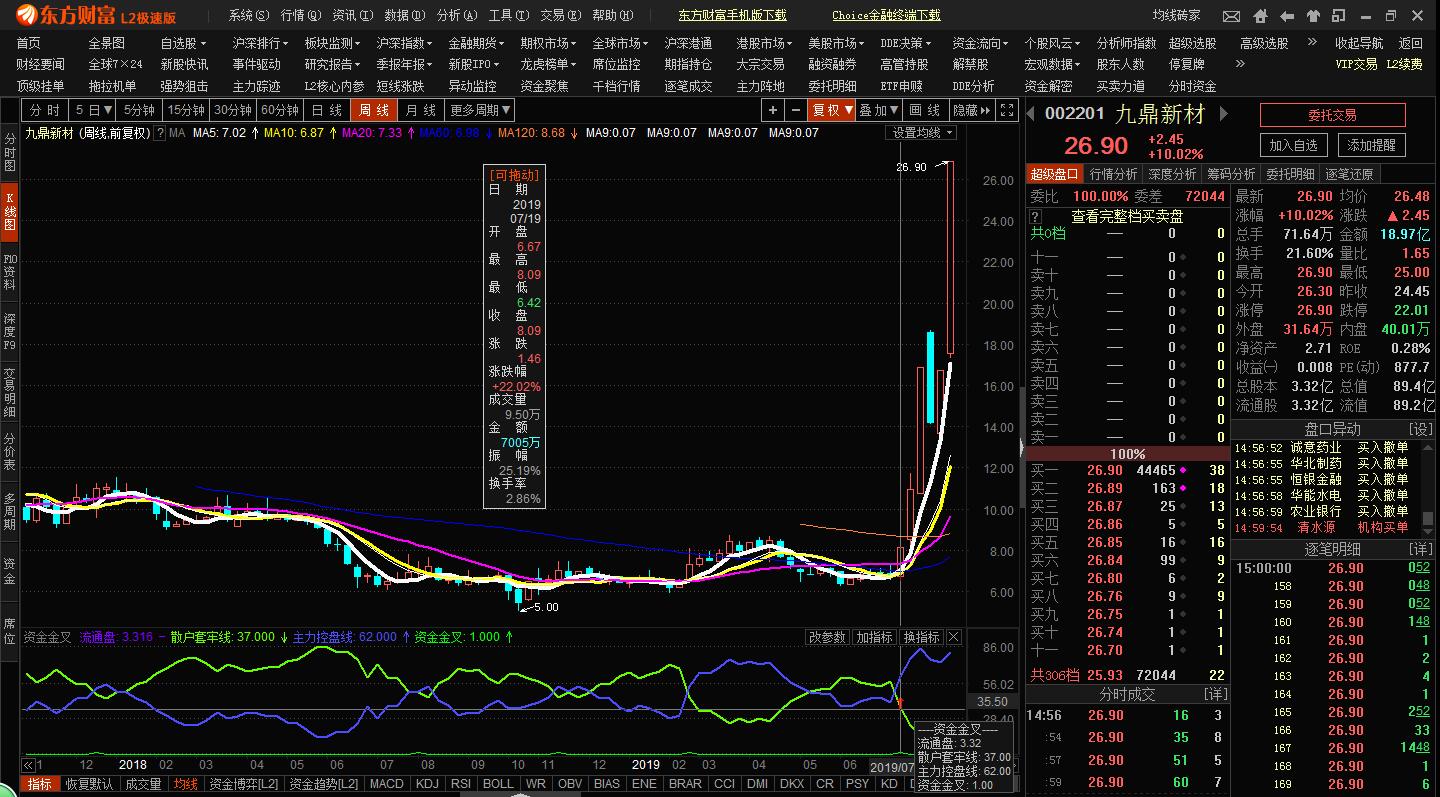
Task: Click 东方财富手机版下载 link
Action: tap(732, 15)
